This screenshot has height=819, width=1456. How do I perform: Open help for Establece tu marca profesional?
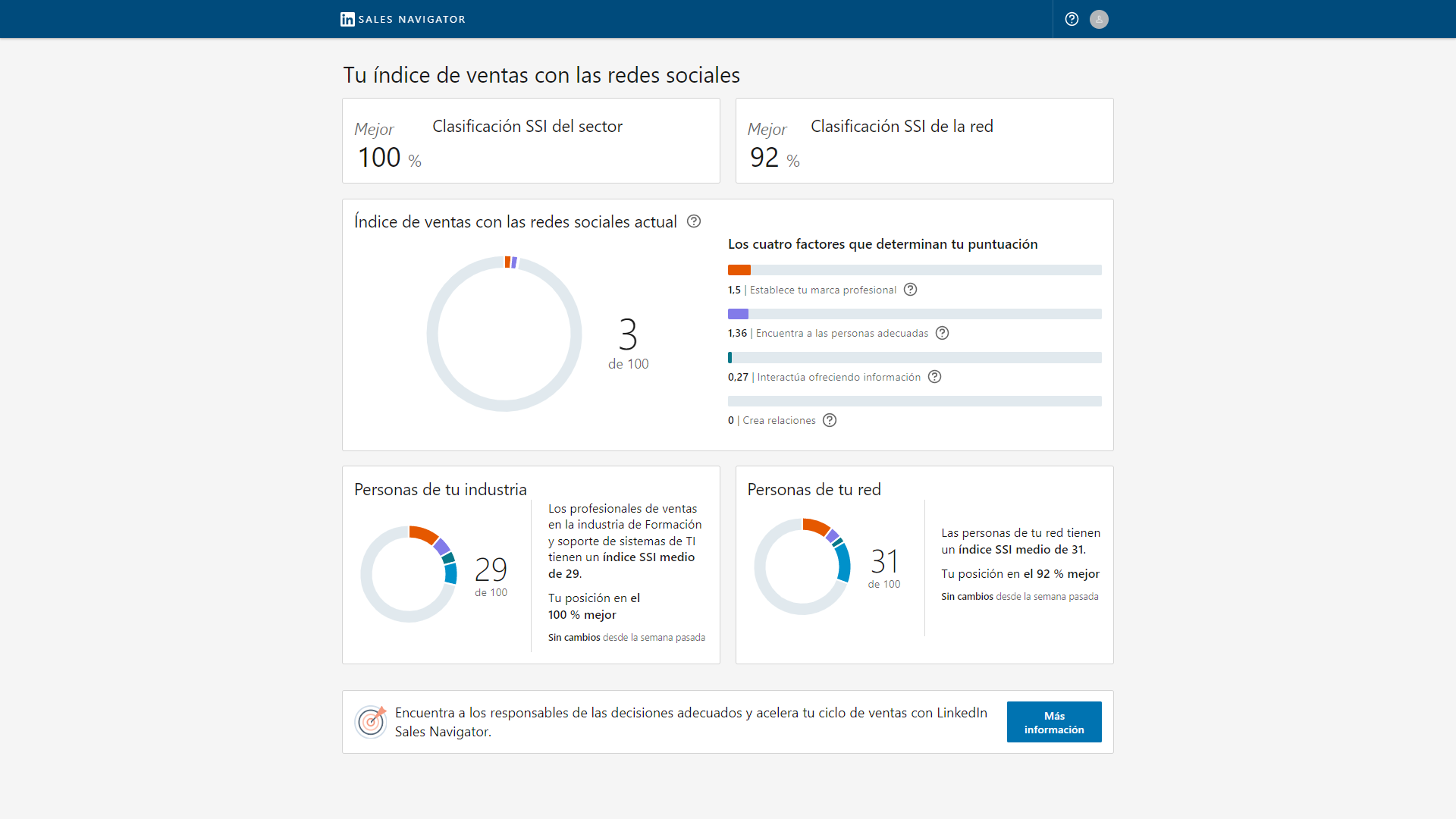[911, 290]
